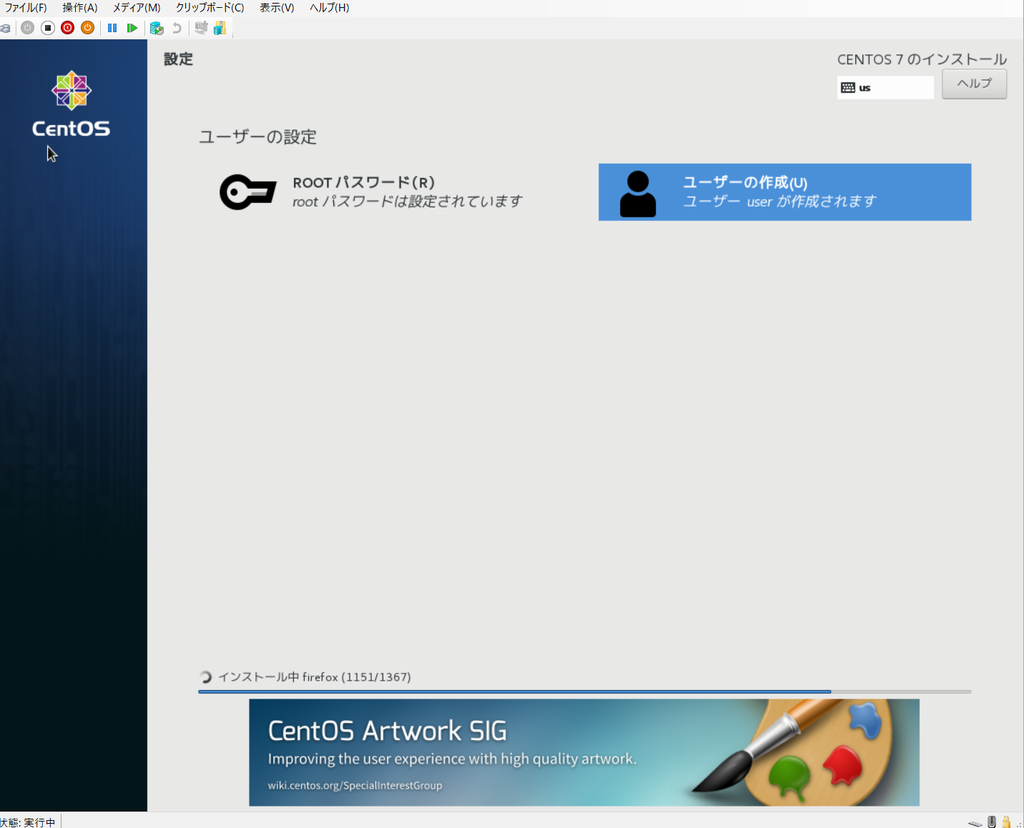Screen dimensions: 1024x828
Task: Click the 状態: 実行中 status text
Action: (28, 822)
